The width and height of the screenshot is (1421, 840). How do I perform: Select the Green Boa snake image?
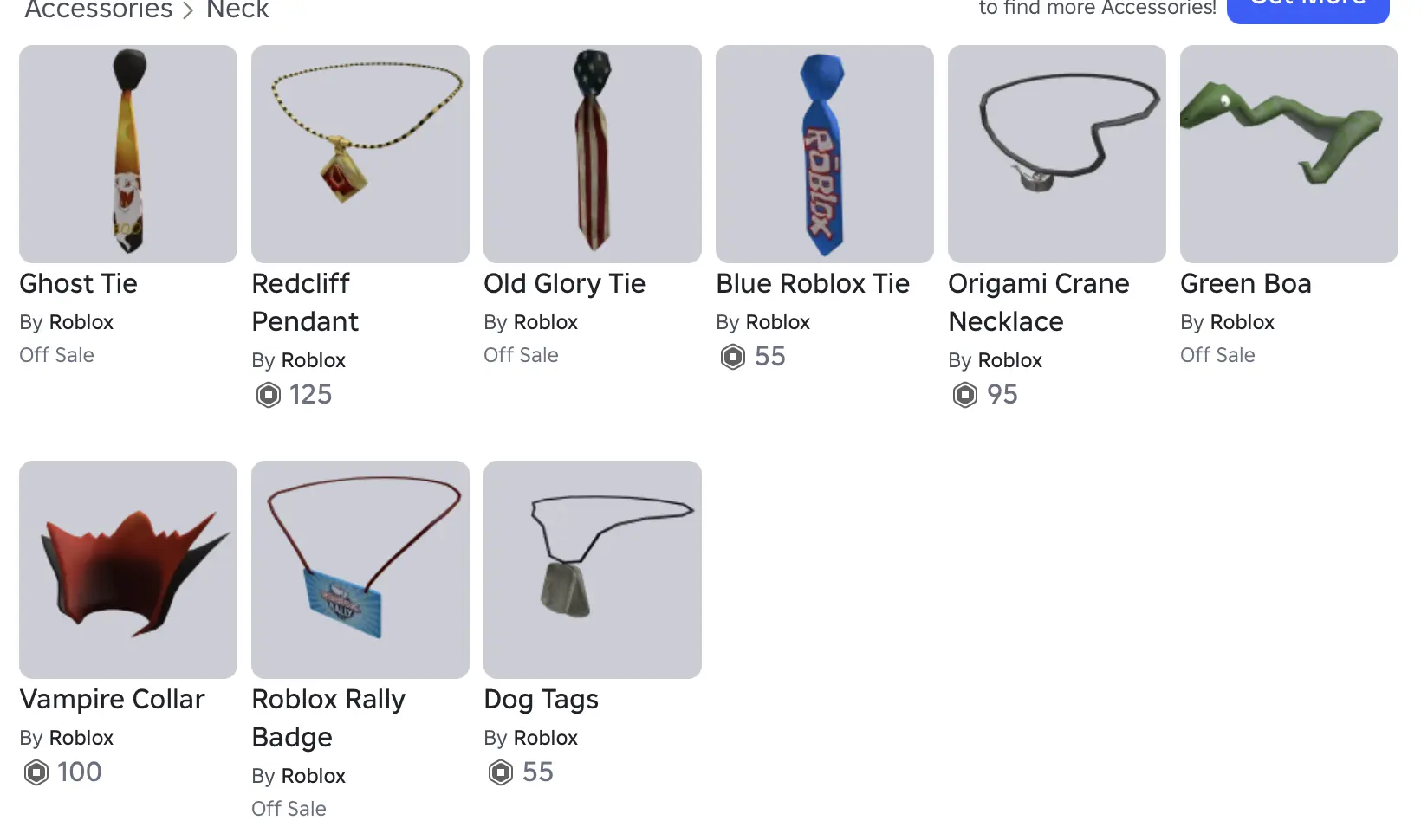pyautogui.click(x=1289, y=154)
